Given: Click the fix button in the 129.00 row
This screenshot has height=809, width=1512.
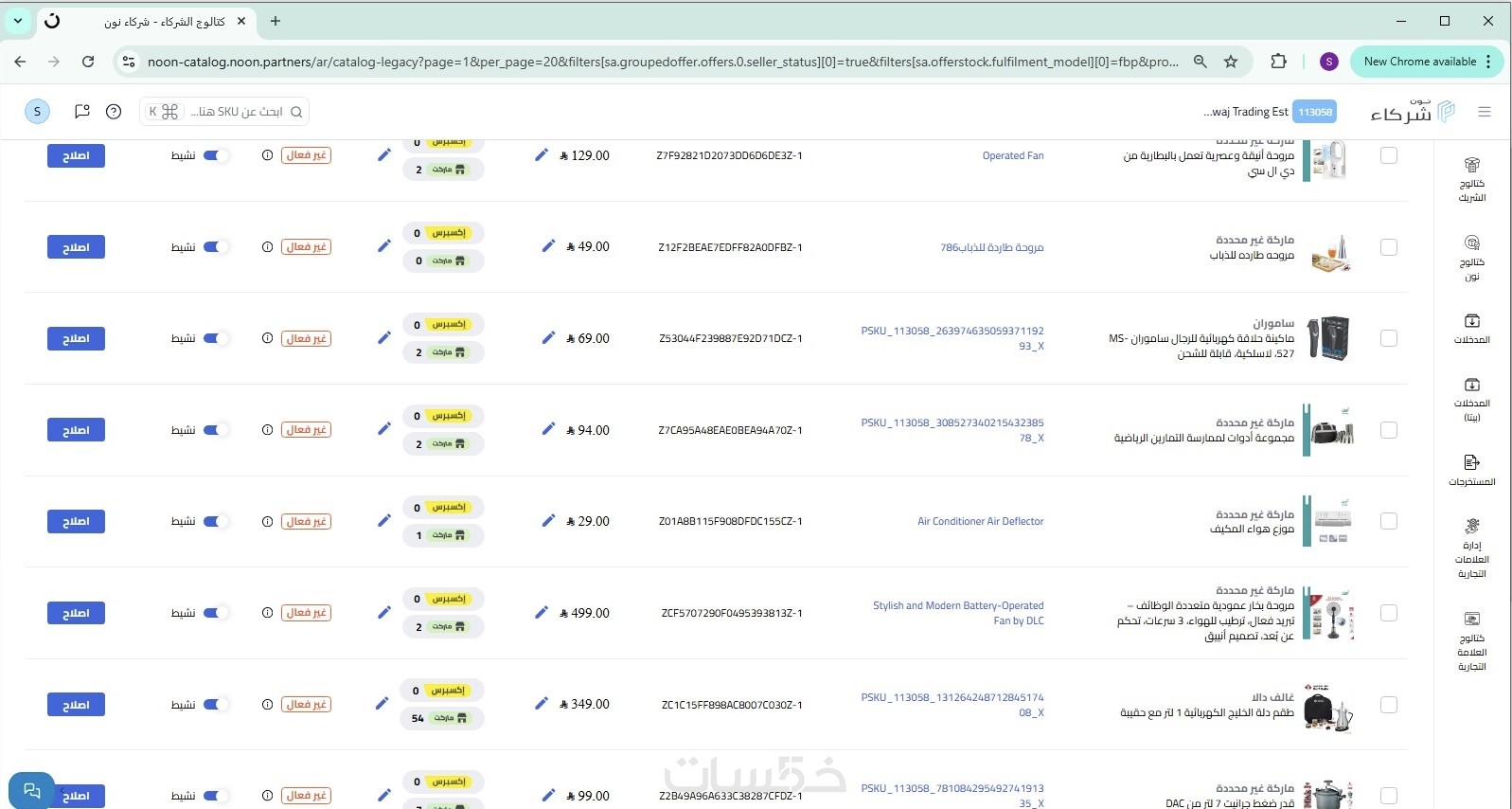Looking at the screenshot, I should pyautogui.click(x=76, y=155).
